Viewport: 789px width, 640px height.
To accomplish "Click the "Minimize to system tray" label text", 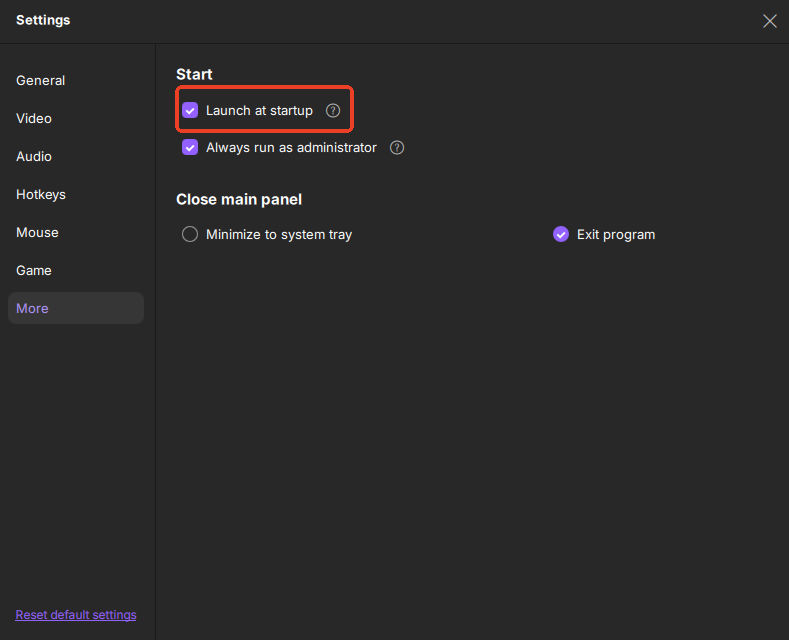I will coord(279,235).
